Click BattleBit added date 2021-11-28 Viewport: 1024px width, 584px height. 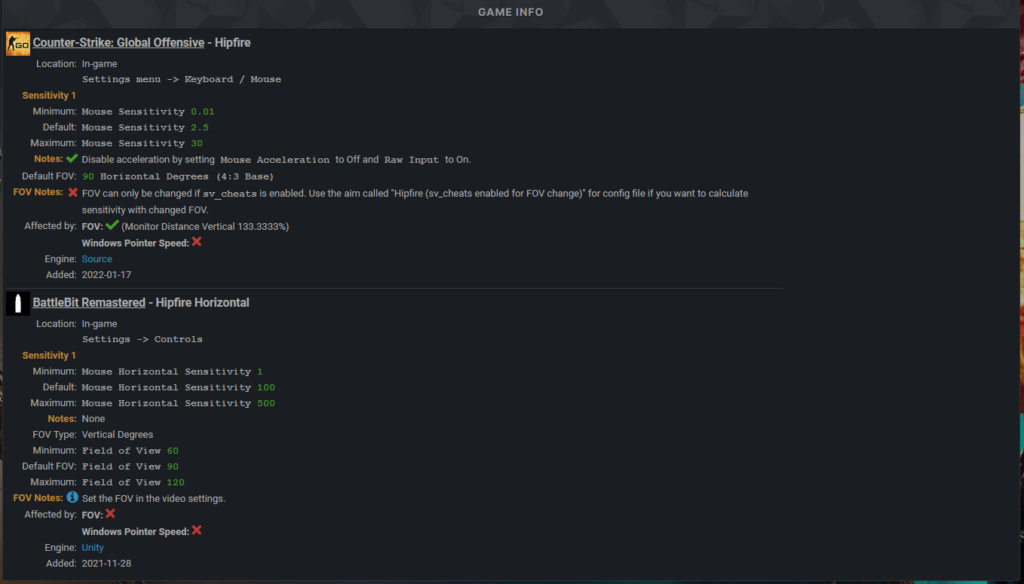[106, 563]
